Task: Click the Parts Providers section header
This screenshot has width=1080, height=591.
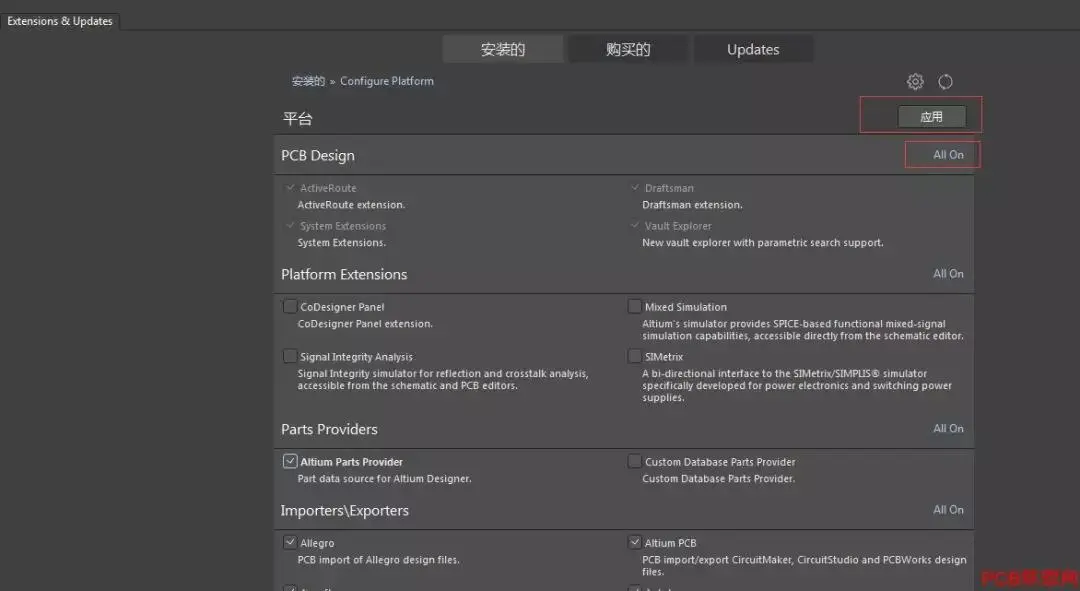Action: click(x=329, y=429)
